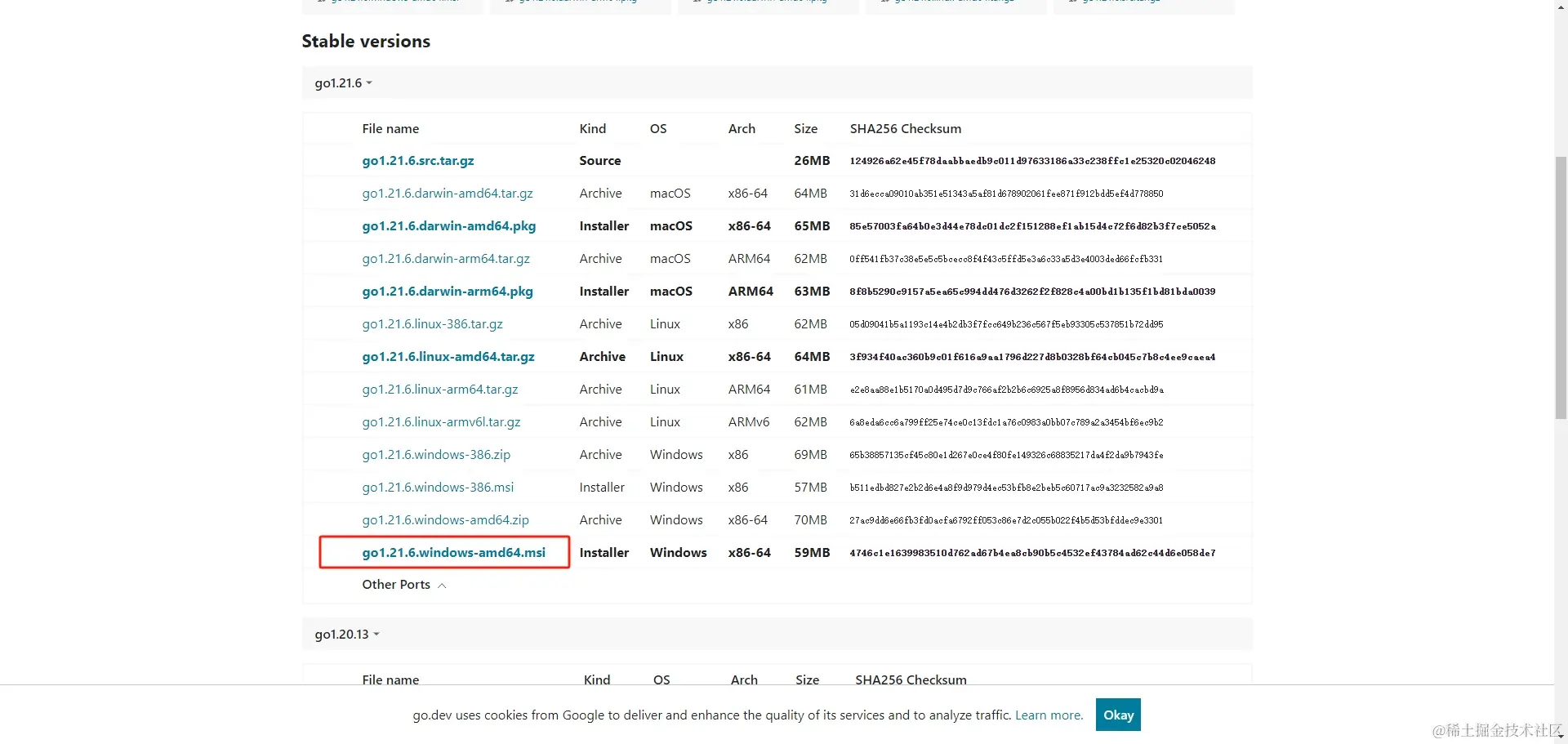Click the File name header in go1.21.6 table
Screen dimensions: 1568x744
390,129
